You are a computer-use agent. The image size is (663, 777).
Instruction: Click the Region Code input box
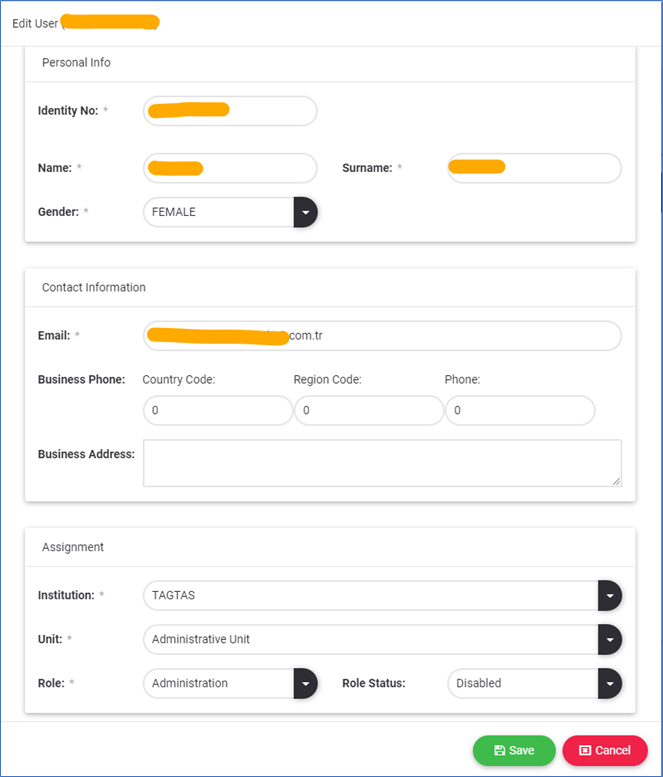368,411
